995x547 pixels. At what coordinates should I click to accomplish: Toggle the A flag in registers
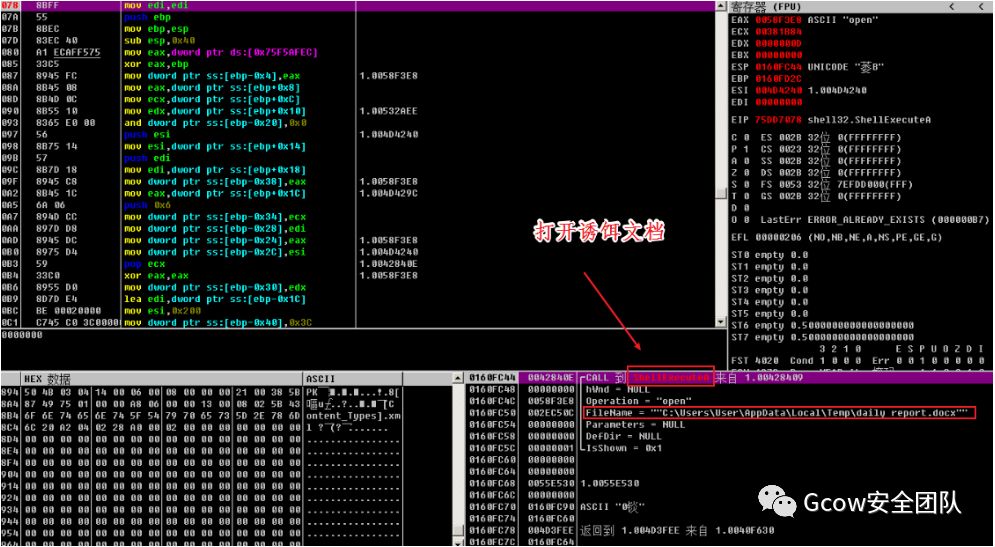pyautogui.click(x=746, y=161)
